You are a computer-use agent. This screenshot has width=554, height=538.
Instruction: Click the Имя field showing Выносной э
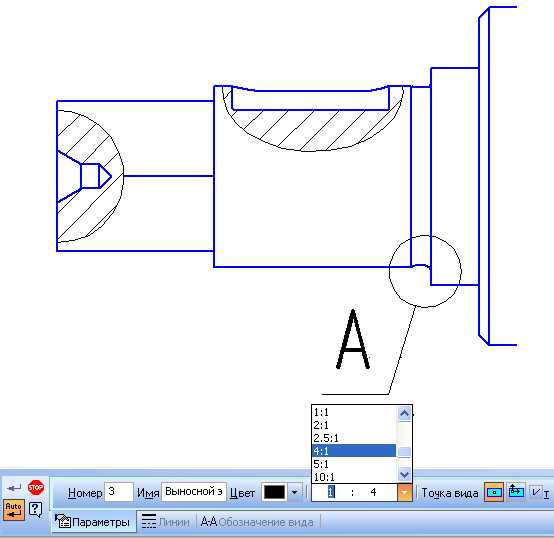(x=194, y=492)
